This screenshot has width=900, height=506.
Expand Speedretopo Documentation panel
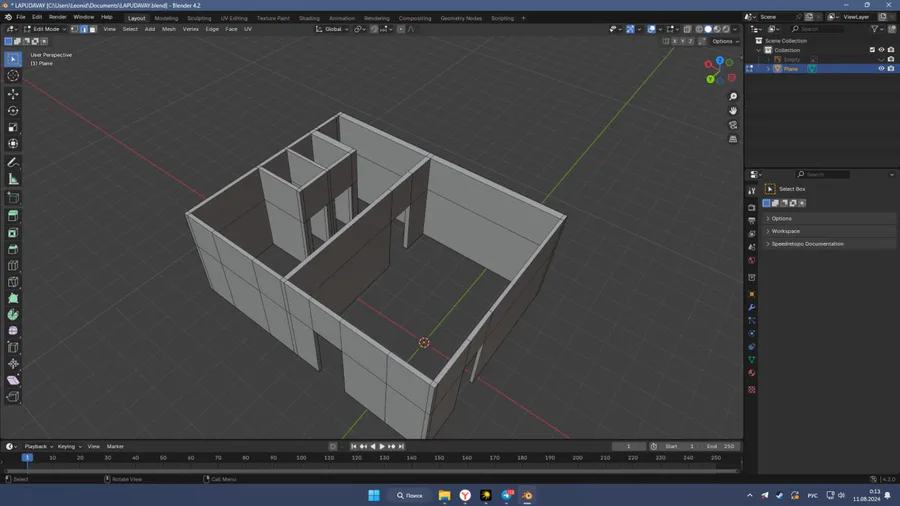tap(830, 244)
